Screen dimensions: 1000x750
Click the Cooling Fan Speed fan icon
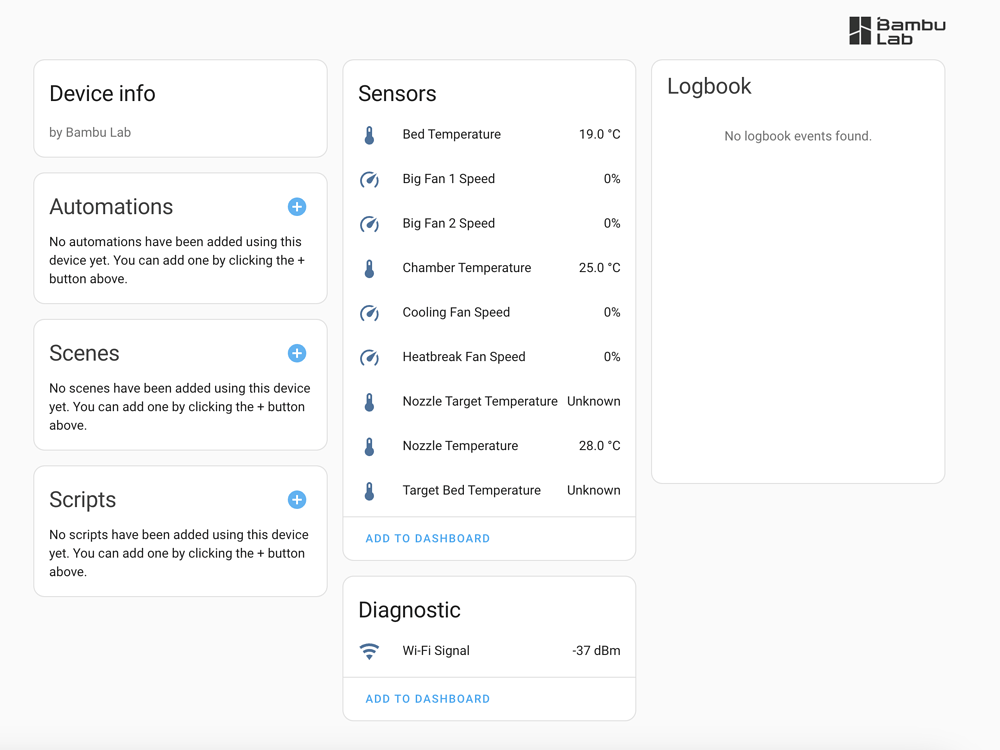[x=370, y=312]
